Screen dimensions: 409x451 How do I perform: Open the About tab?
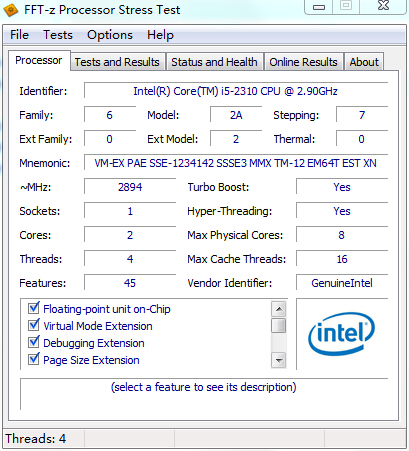pyautogui.click(x=364, y=62)
